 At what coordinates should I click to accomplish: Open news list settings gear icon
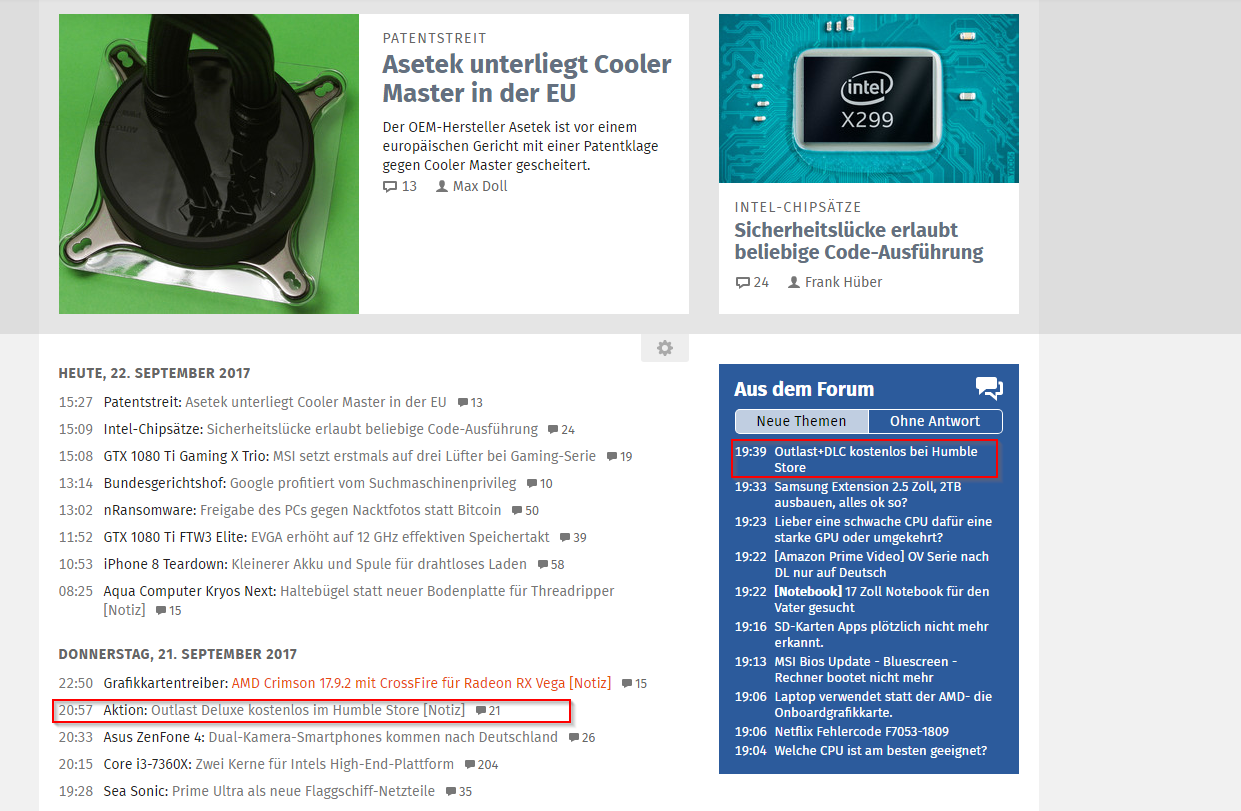point(665,348)
